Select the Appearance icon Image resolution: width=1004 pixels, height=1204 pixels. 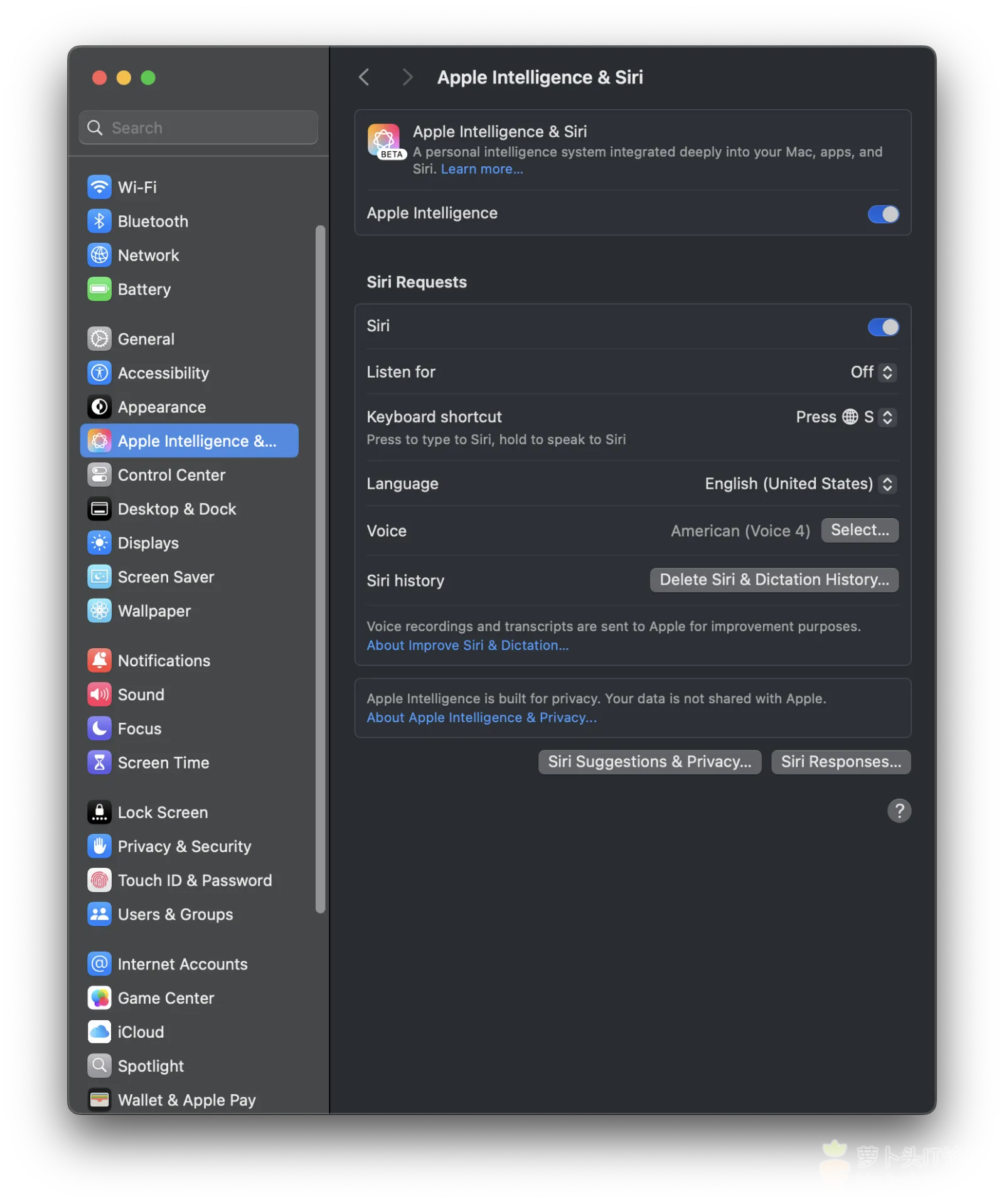pyautogui.click(x=99, y=407)
